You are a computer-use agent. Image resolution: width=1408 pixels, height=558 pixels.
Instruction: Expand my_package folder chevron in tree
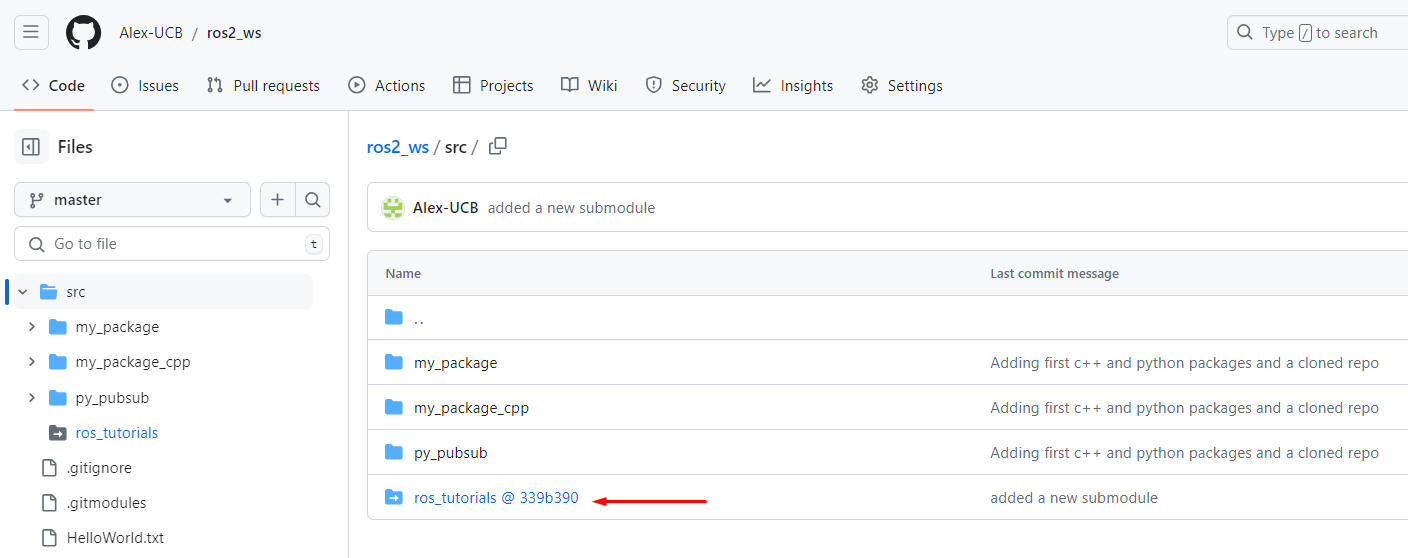click(x=32, y=327)
